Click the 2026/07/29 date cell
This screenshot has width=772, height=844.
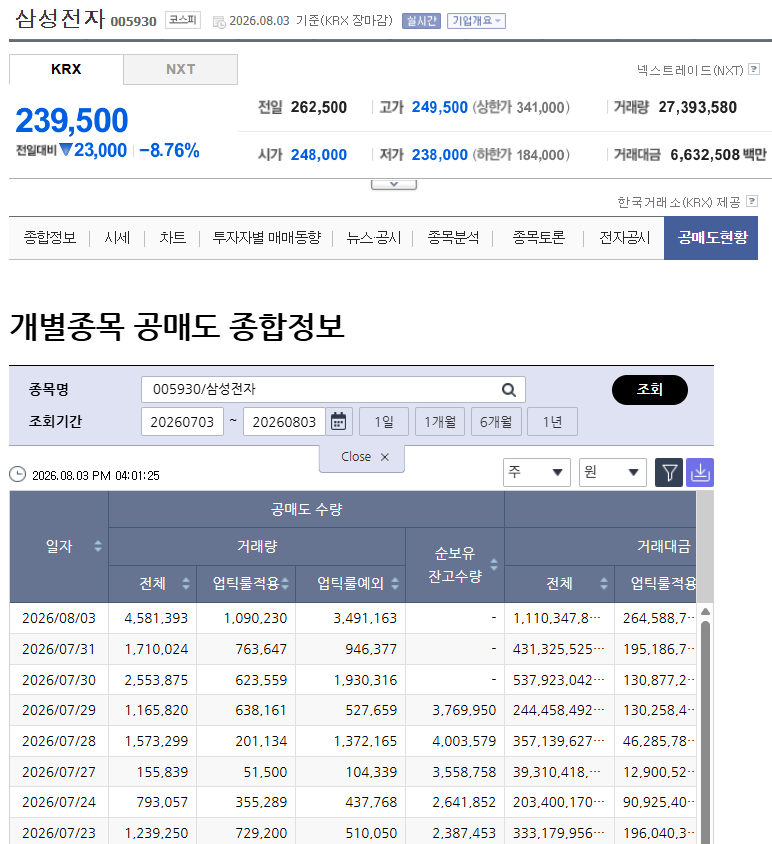(x=59, y=710)
